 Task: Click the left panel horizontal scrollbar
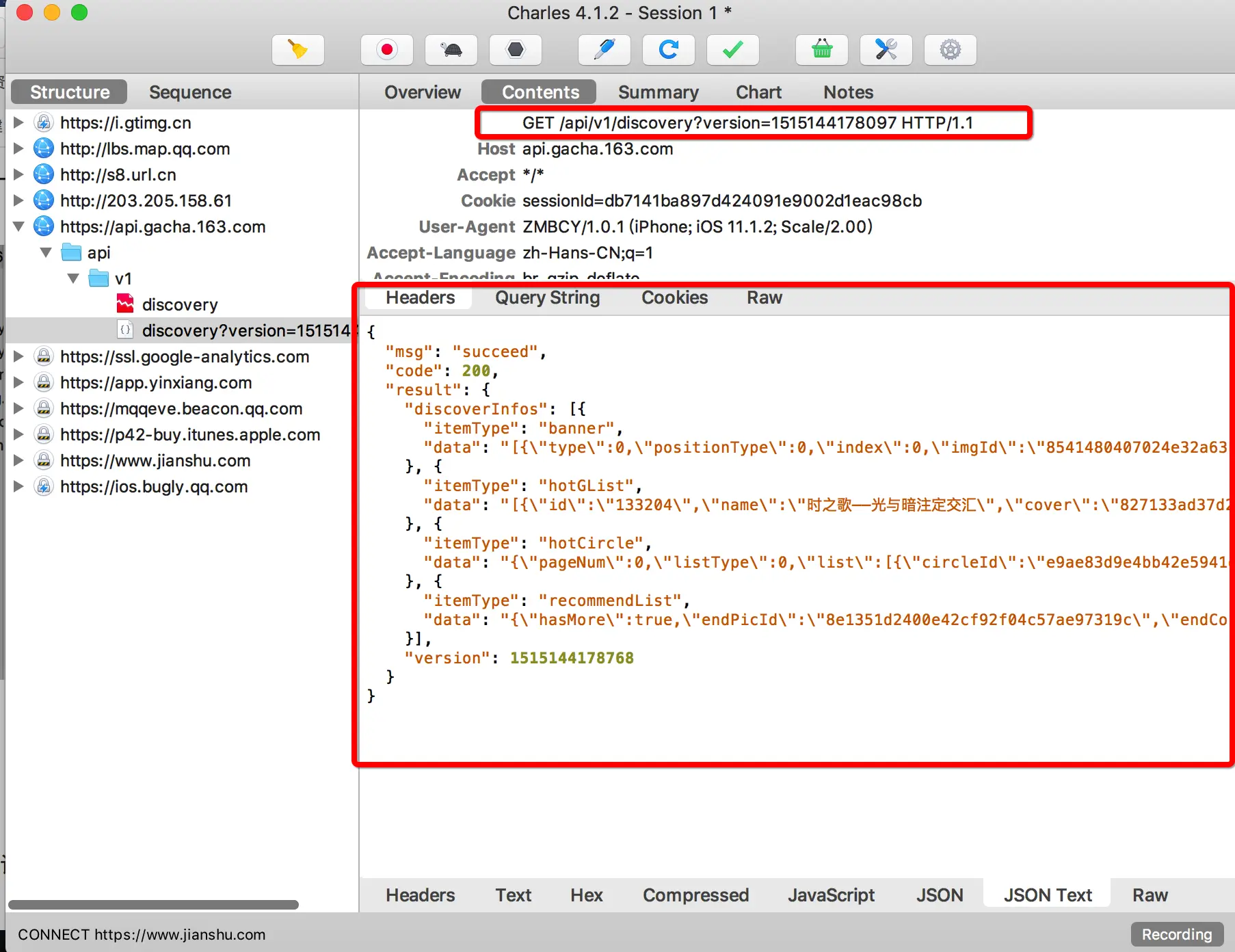click(153, 905)
